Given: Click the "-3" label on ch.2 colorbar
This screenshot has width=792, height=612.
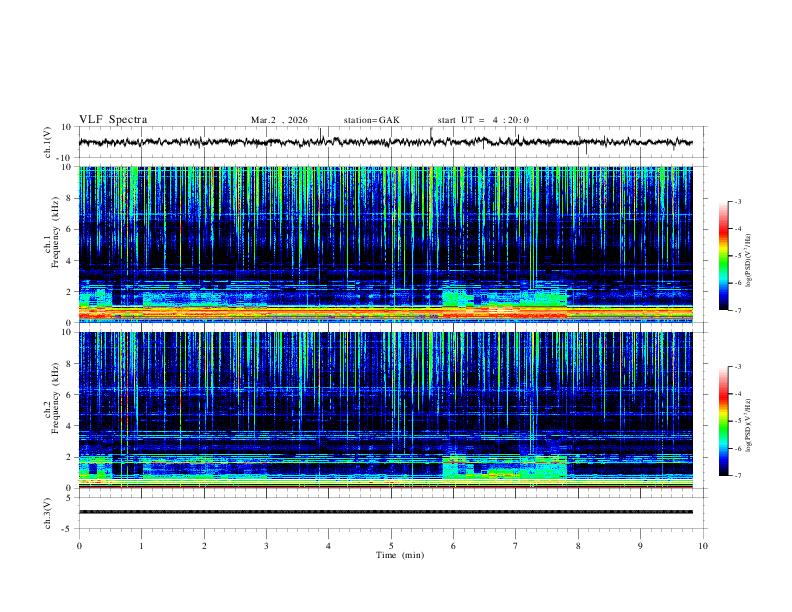Looking at the screenshot, I should (737, 367).
